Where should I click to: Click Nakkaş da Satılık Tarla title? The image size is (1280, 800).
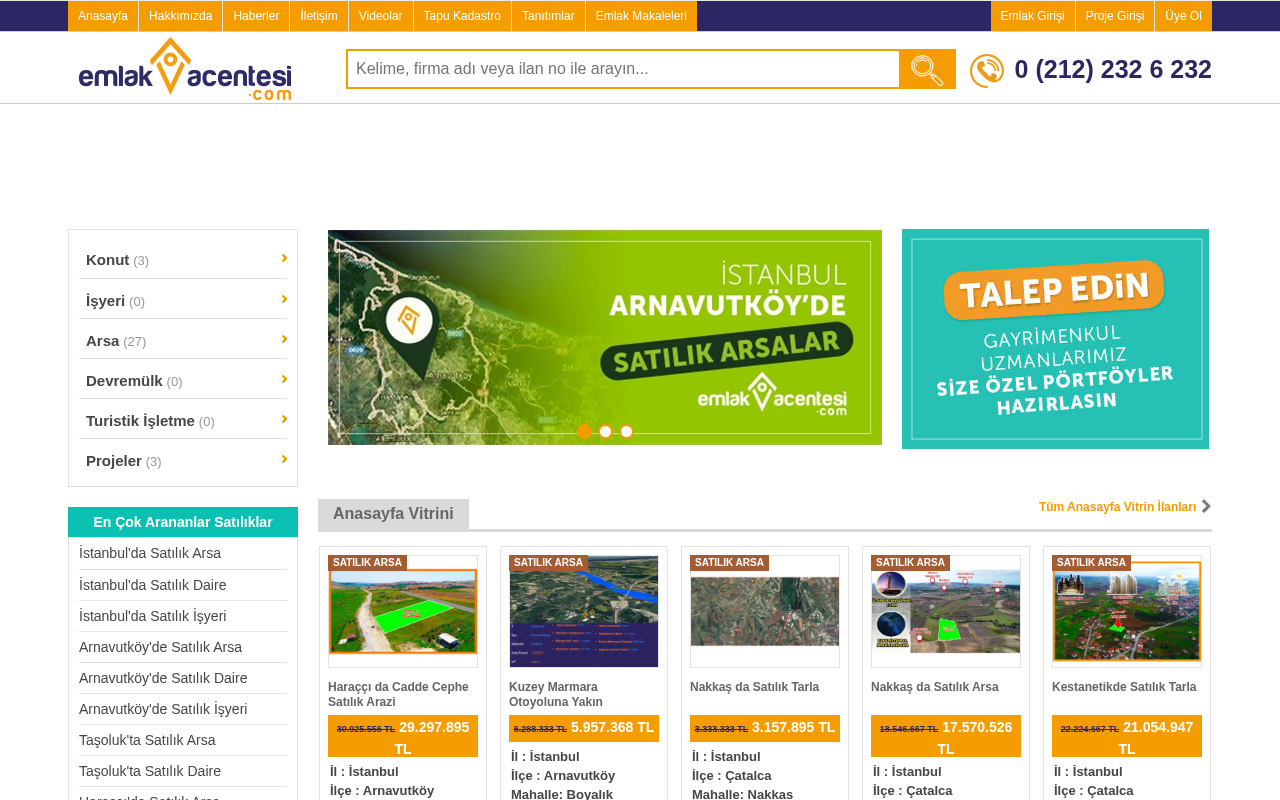point(754,687)
